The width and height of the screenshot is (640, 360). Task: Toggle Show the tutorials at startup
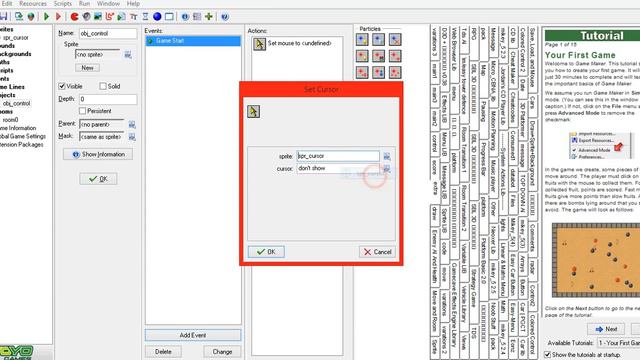(548, 354)
